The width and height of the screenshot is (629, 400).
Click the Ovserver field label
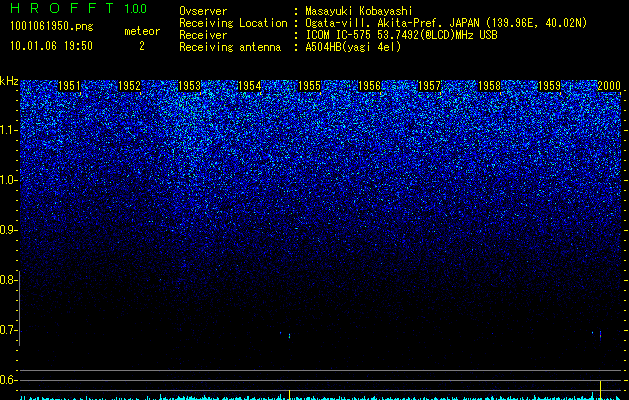coord(203,11)
